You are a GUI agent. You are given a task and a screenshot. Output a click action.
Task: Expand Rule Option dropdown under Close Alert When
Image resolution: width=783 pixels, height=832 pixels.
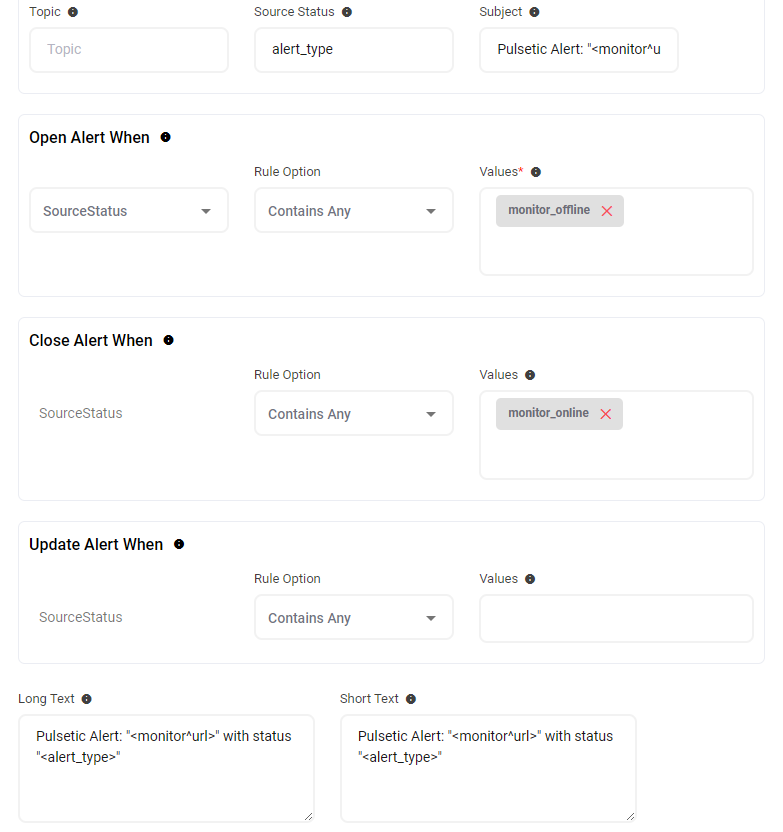click(x=353, y=414)
